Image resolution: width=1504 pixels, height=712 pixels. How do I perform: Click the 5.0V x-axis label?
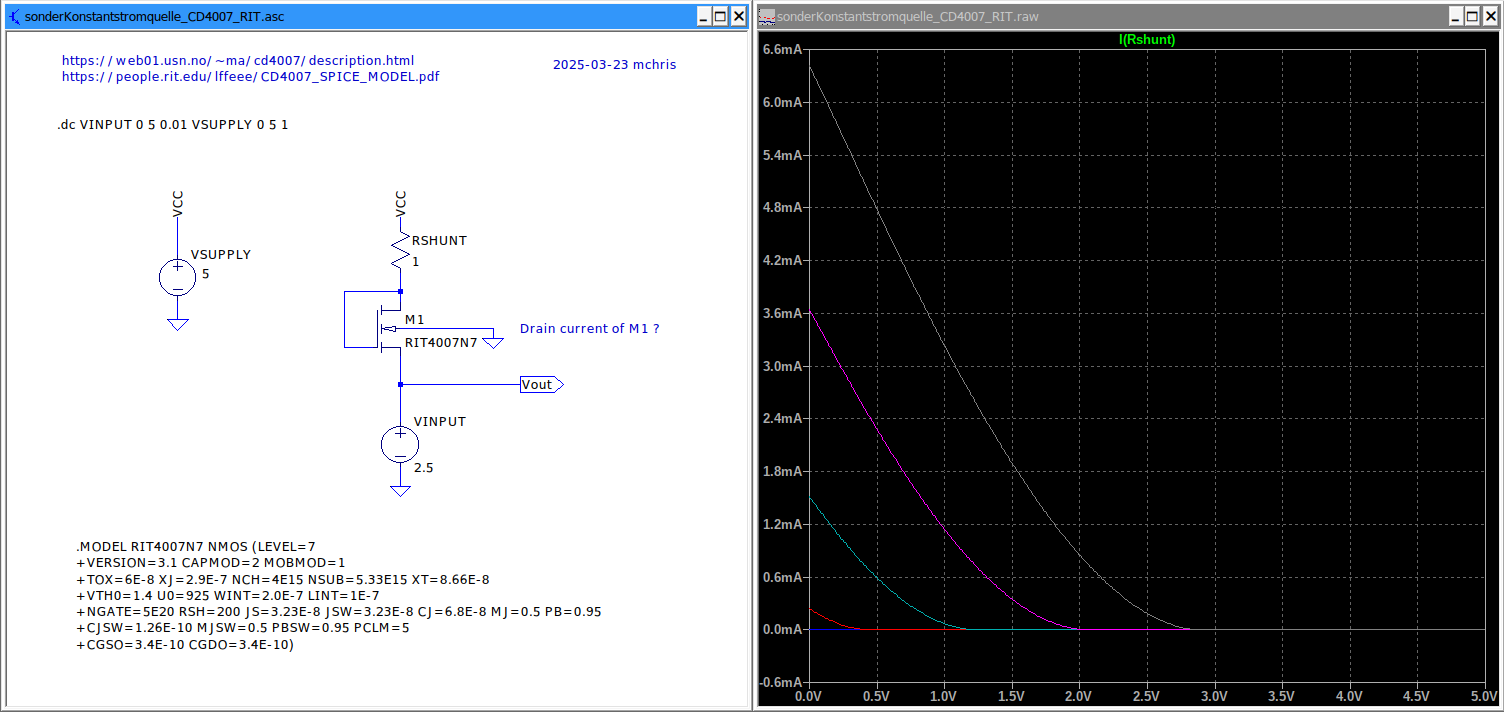pyautogui.click(x=1484, y=695)
